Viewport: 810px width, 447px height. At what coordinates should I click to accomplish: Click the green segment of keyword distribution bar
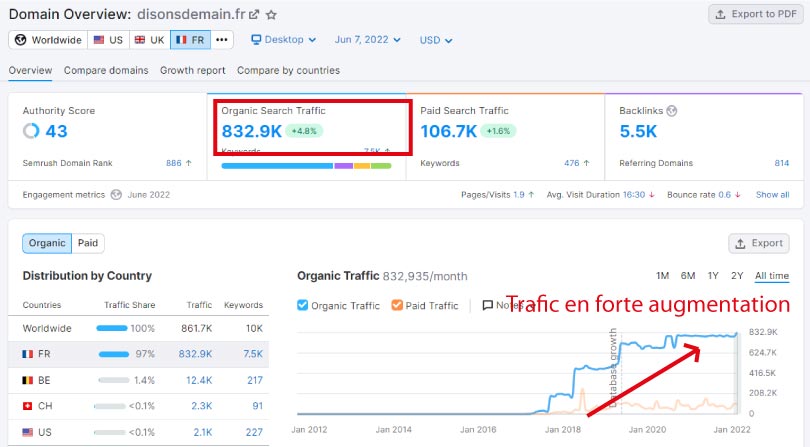click(x=381, y=166)
